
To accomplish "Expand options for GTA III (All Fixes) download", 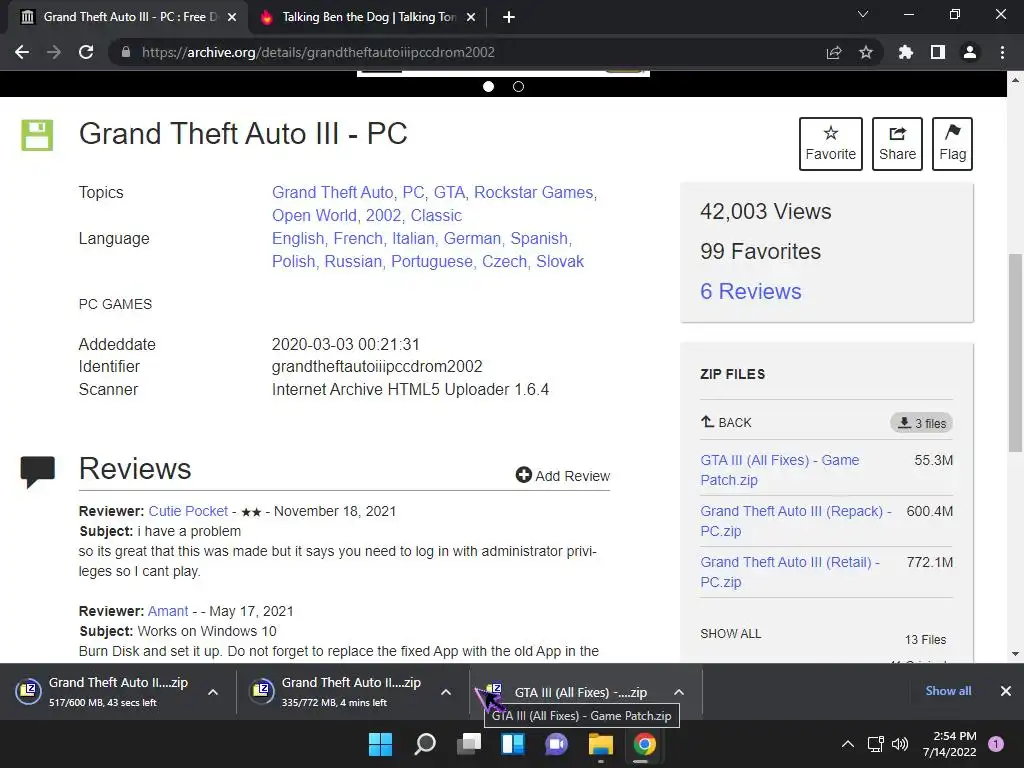I will pos(679,692).
